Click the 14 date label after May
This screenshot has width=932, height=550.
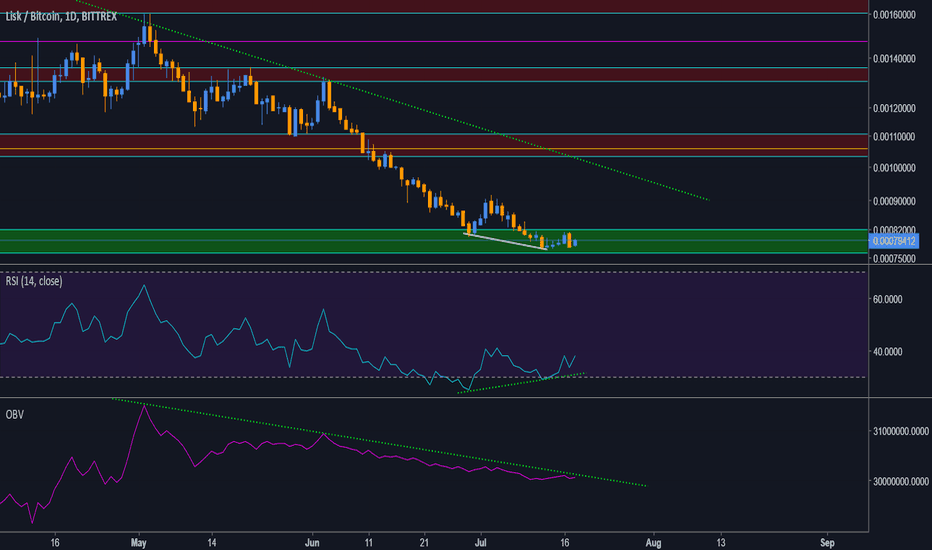coord(212,543)
